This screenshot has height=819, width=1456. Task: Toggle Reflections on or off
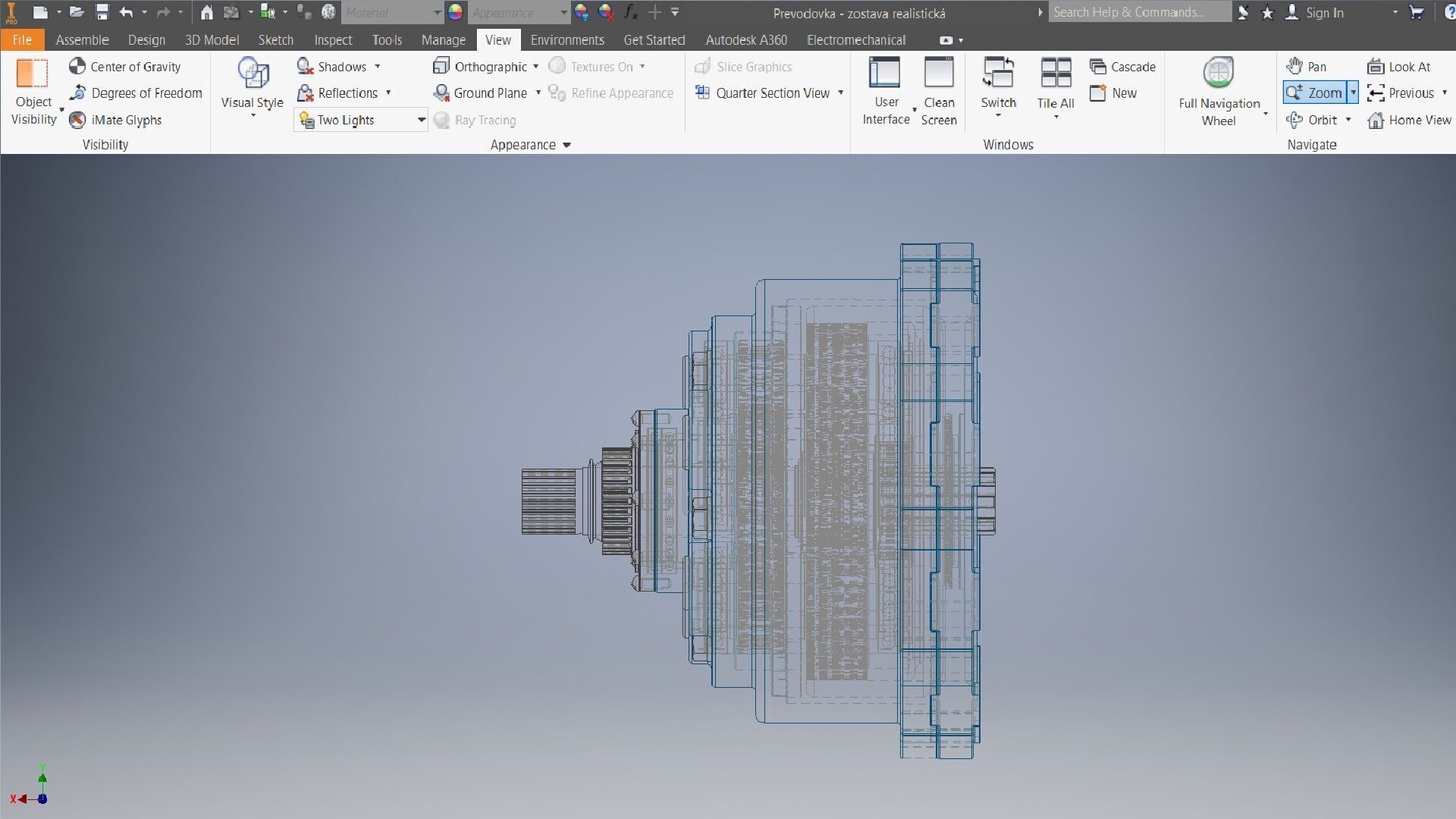(x=337, y=93)
